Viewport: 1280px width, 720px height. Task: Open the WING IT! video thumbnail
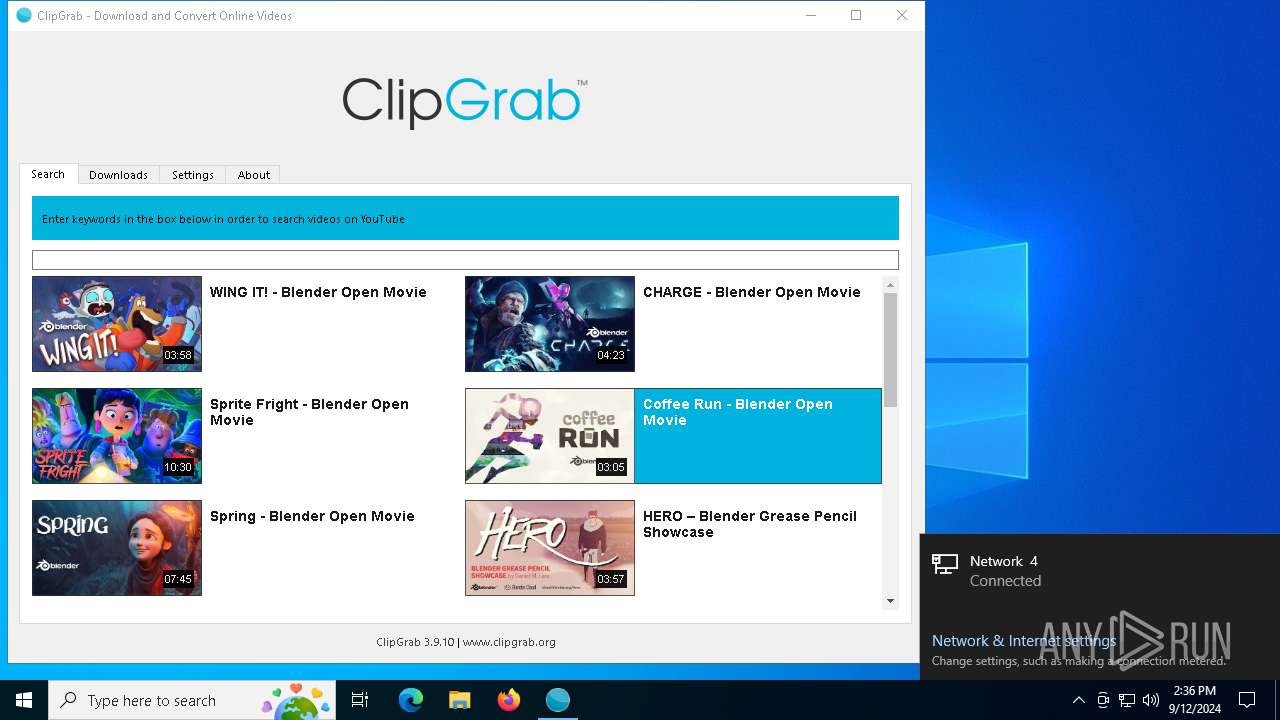coord(117,324)
